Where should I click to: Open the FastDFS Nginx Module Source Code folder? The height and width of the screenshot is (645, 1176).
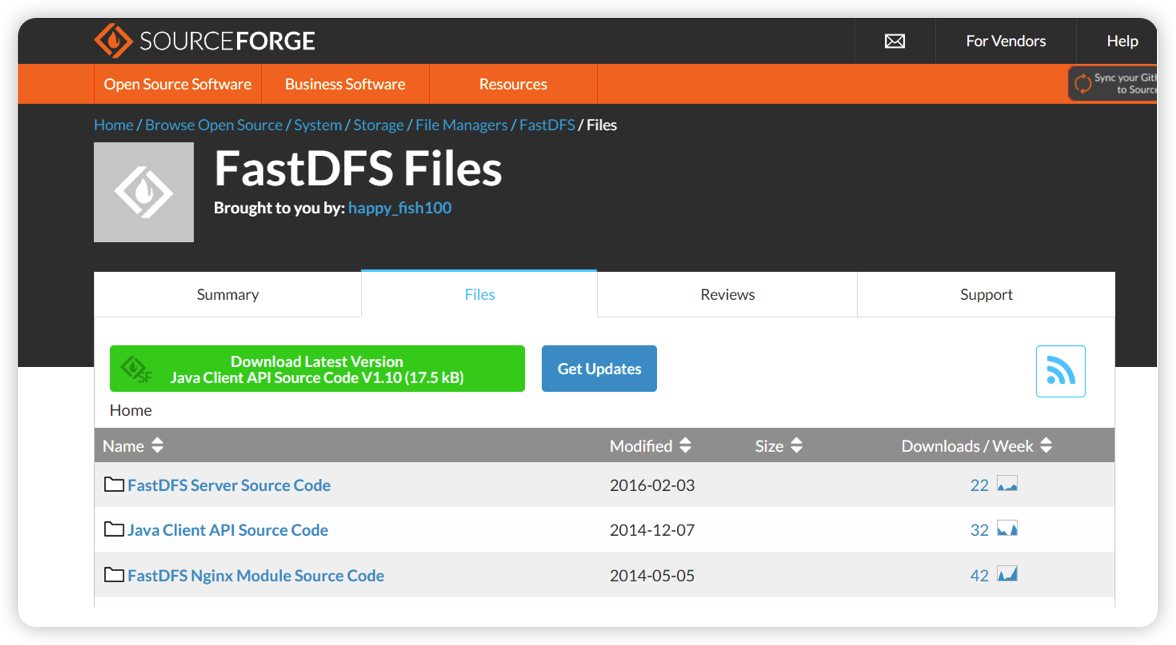(256, 575)
